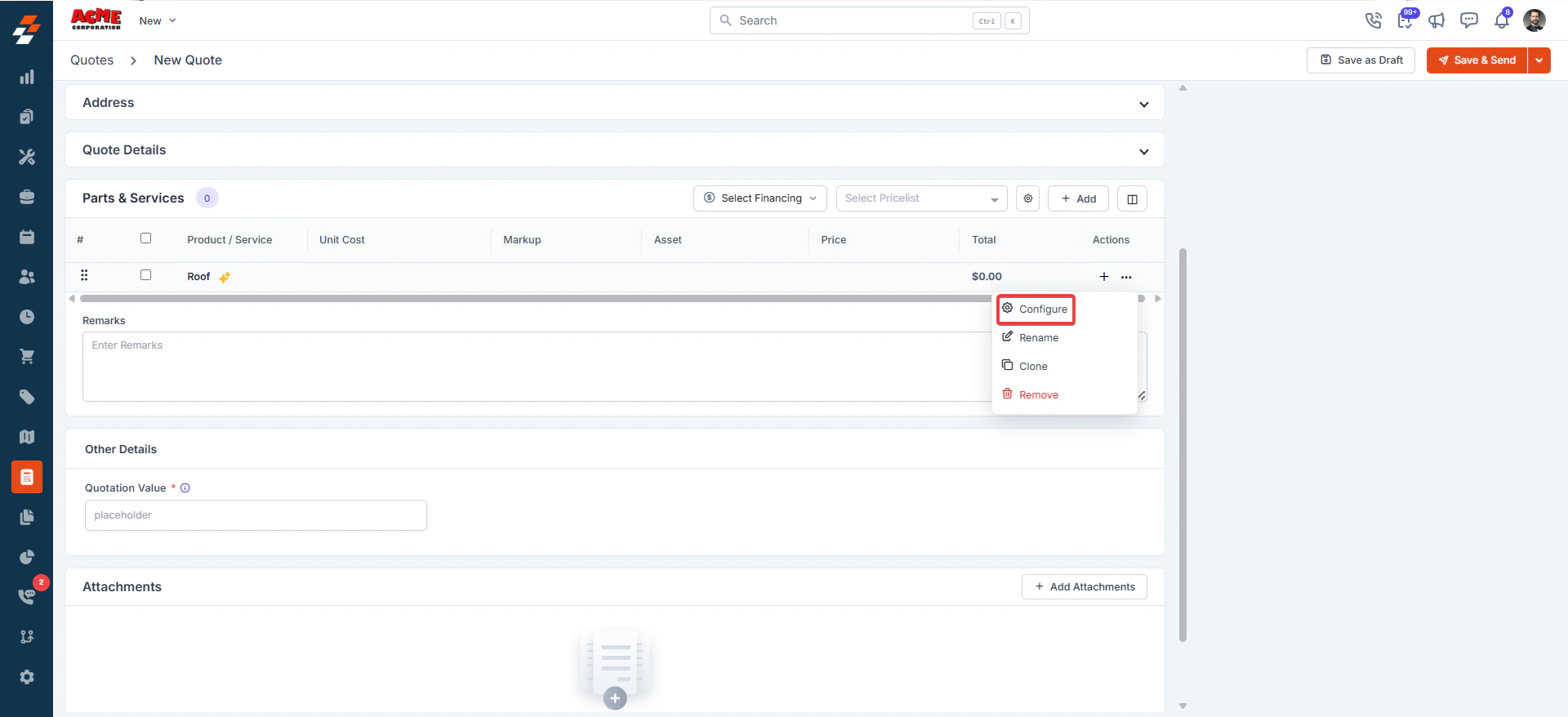Image resolution: width=1568 pixels, height=717 pixels.
Task: Click the app logo at top of sidebar
Action: 27,29
